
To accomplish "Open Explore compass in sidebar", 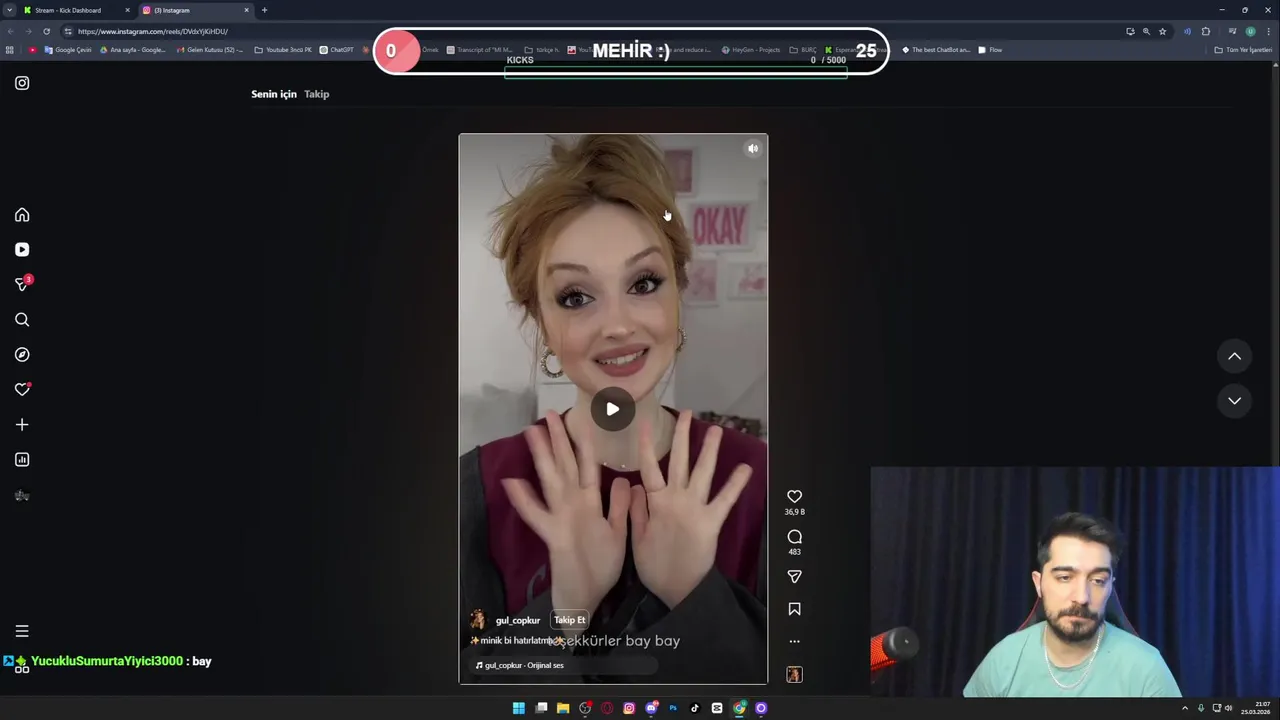I will 22,355.
